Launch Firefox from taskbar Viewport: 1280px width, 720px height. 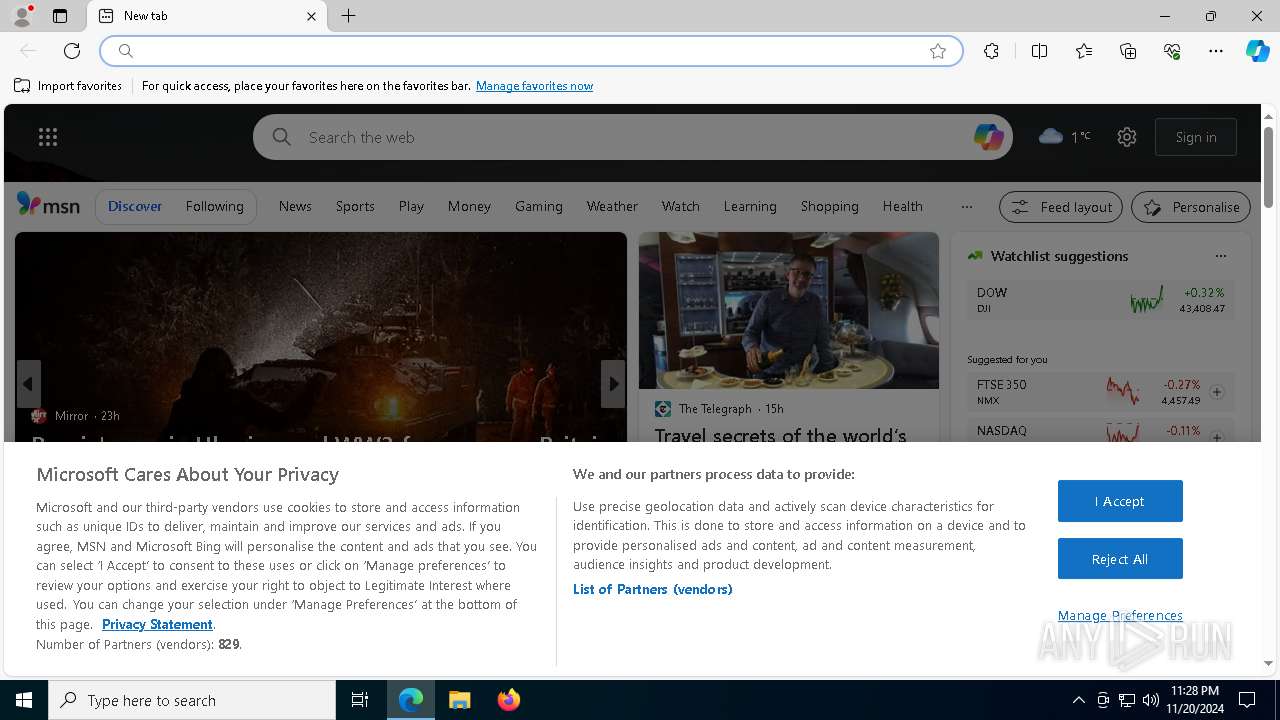pyautogui.click(x=508, y=700)
